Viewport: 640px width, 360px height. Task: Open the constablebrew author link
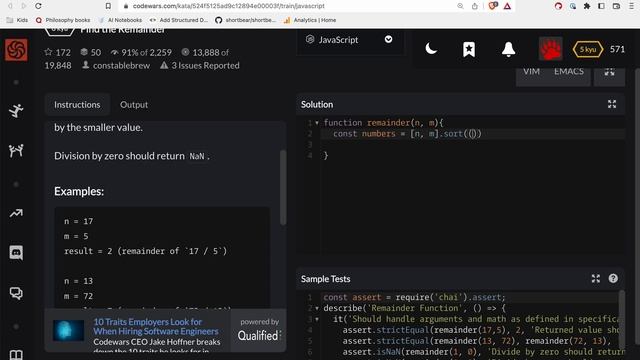(121, 65)
